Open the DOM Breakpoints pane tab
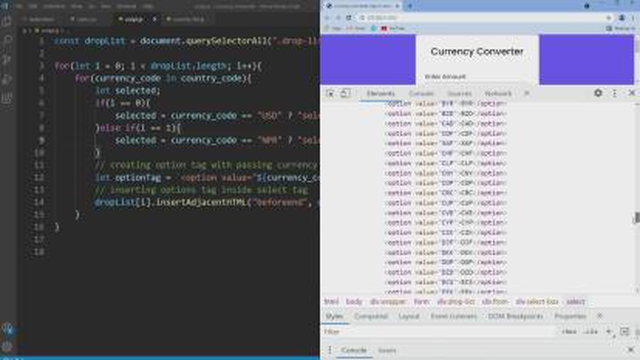Image resolution: width=640 pixels, height=360 pixels. coord(516,316)
